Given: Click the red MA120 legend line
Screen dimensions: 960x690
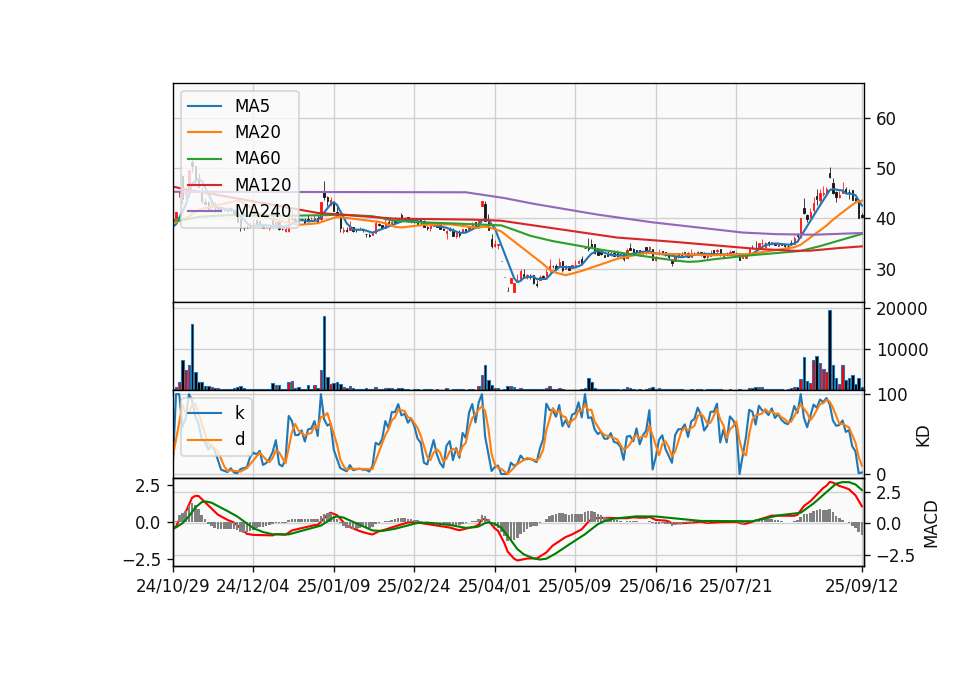Looking at the screenshot, I should [x=204, y=184].
